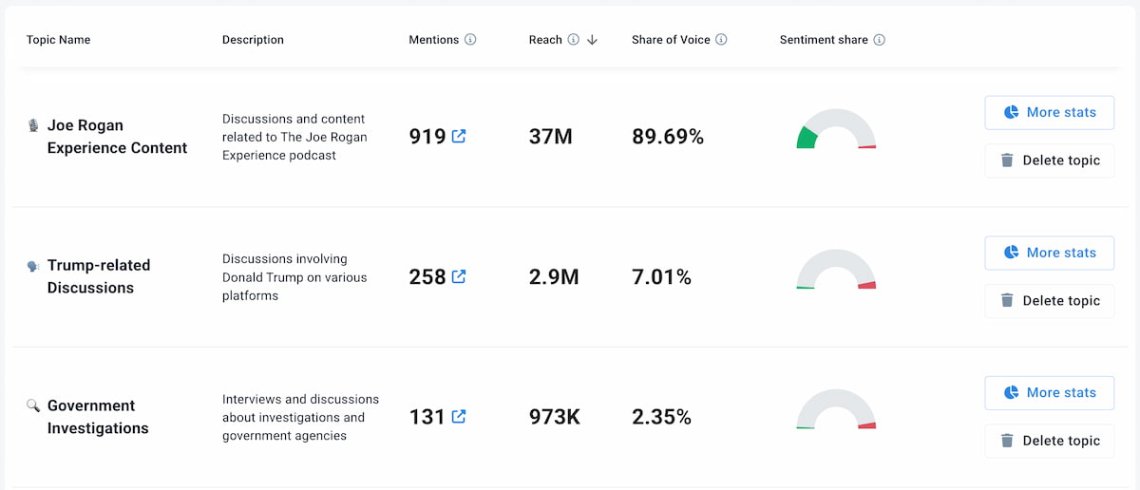Click the 2.35% share of voice value

point(662,417)
